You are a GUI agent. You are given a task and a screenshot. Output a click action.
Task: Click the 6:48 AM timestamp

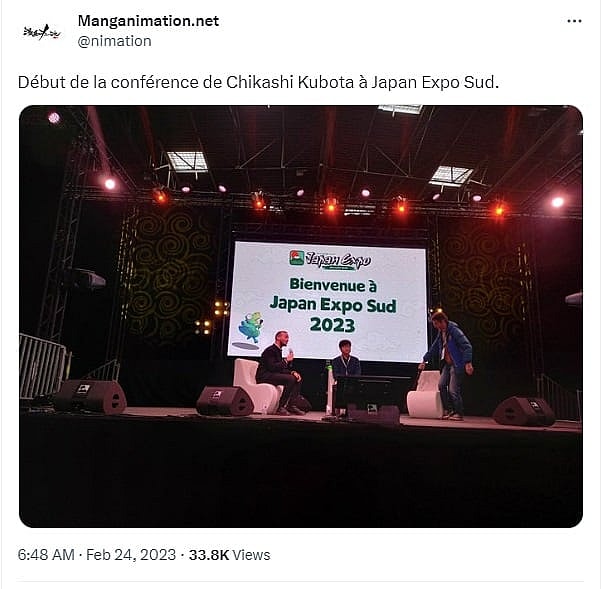click(x=46, y=555)
